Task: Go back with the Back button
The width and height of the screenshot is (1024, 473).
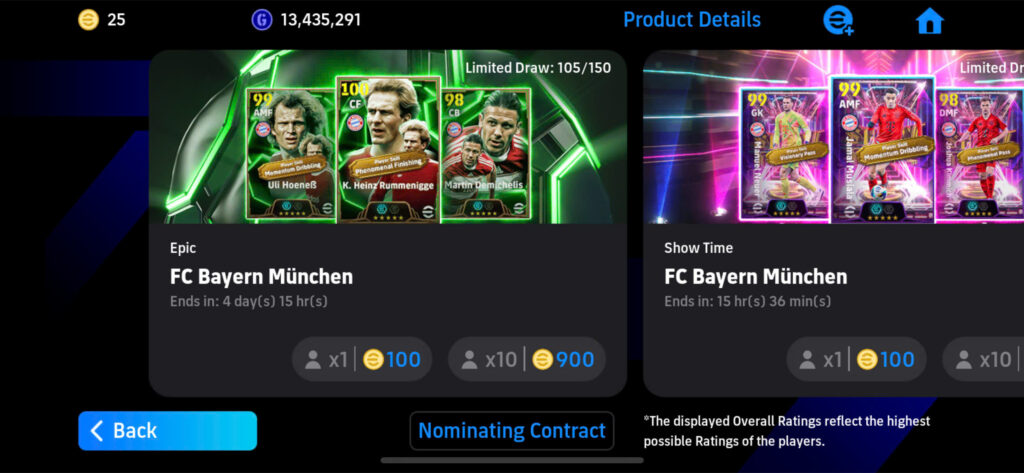Action: coord(167,431)
